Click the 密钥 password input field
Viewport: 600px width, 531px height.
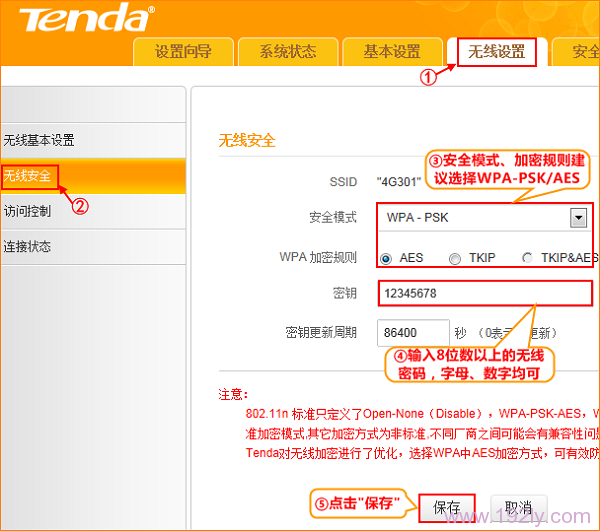485,293
